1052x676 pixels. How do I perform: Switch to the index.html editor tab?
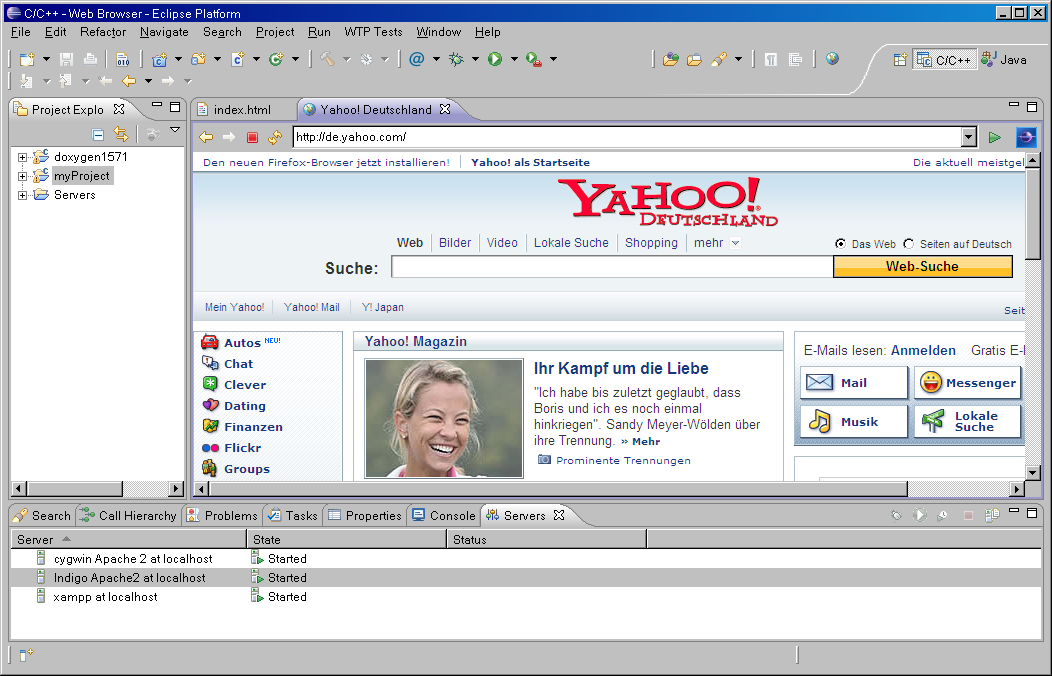241,109
